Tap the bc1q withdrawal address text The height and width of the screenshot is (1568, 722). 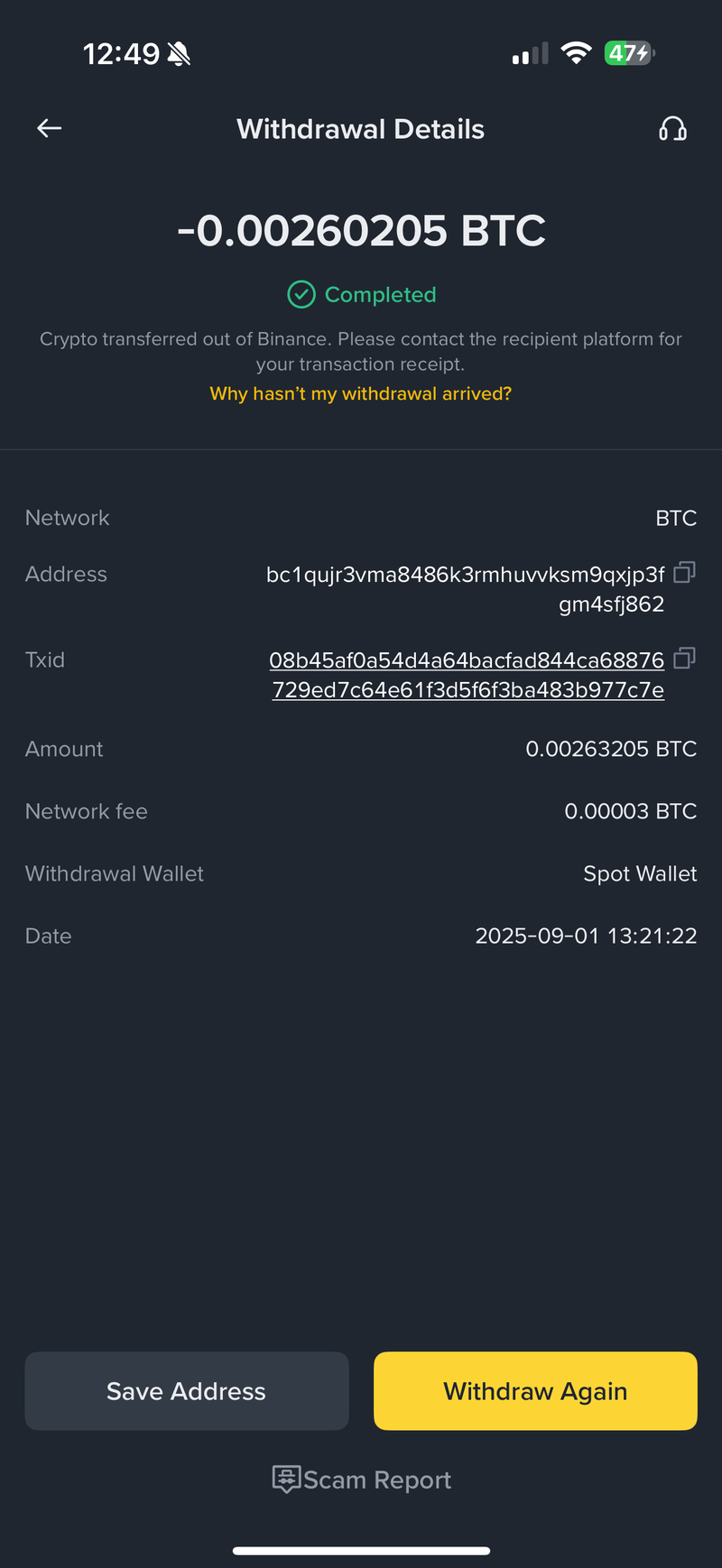click(466, 588)
